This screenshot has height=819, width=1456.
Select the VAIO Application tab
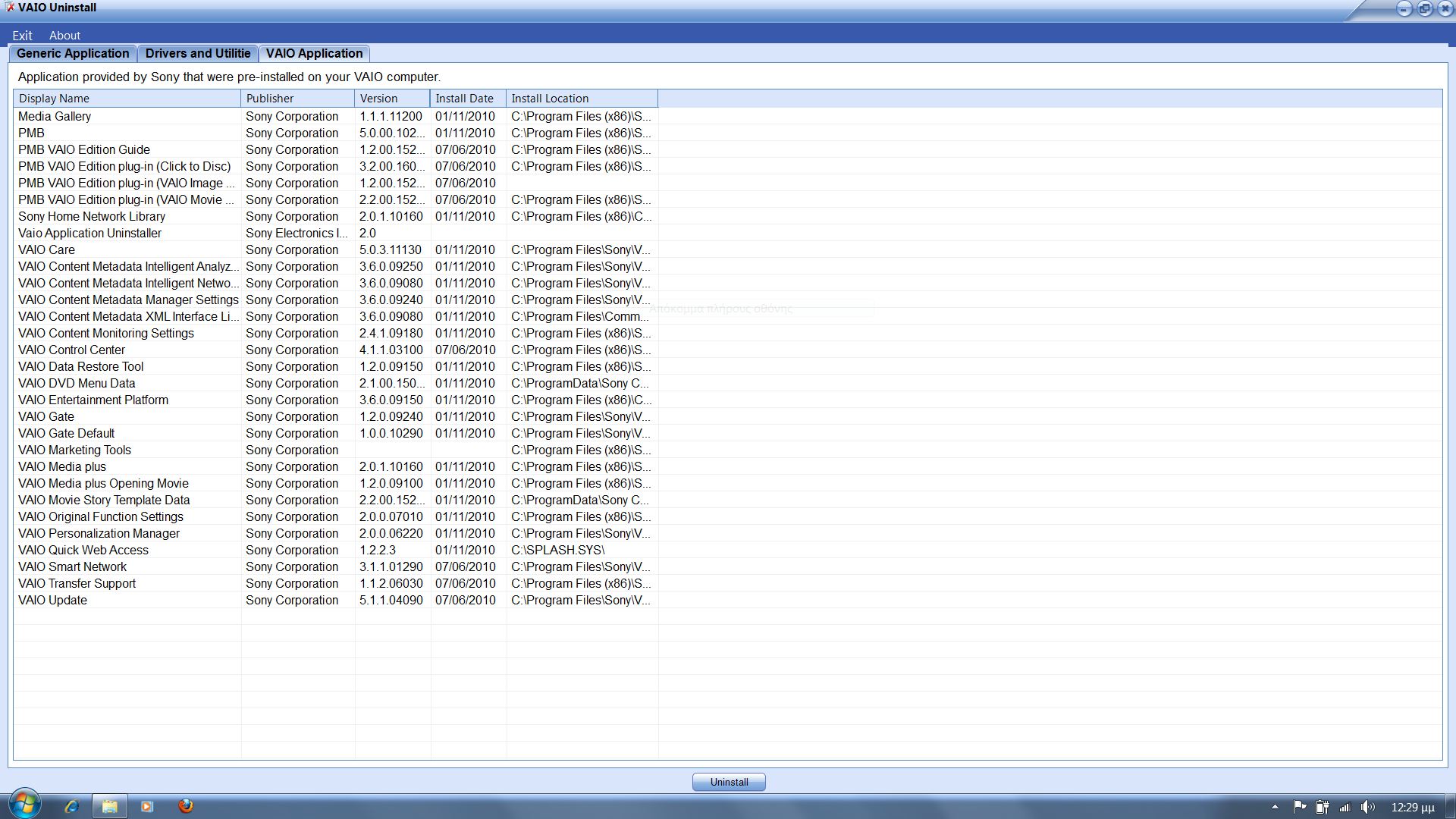pos(314,53)
